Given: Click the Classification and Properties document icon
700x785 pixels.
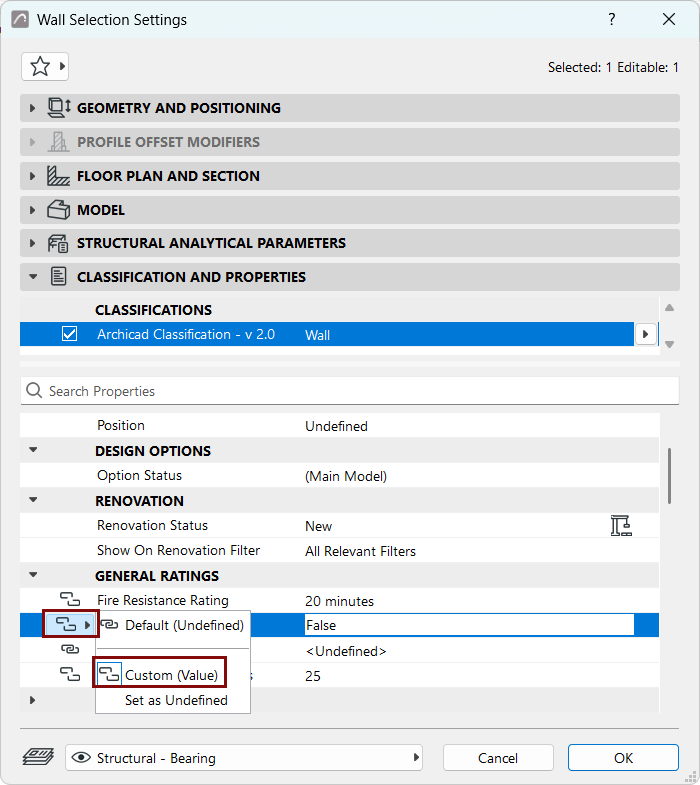Looking at the screenshot, I should [59, 277].
